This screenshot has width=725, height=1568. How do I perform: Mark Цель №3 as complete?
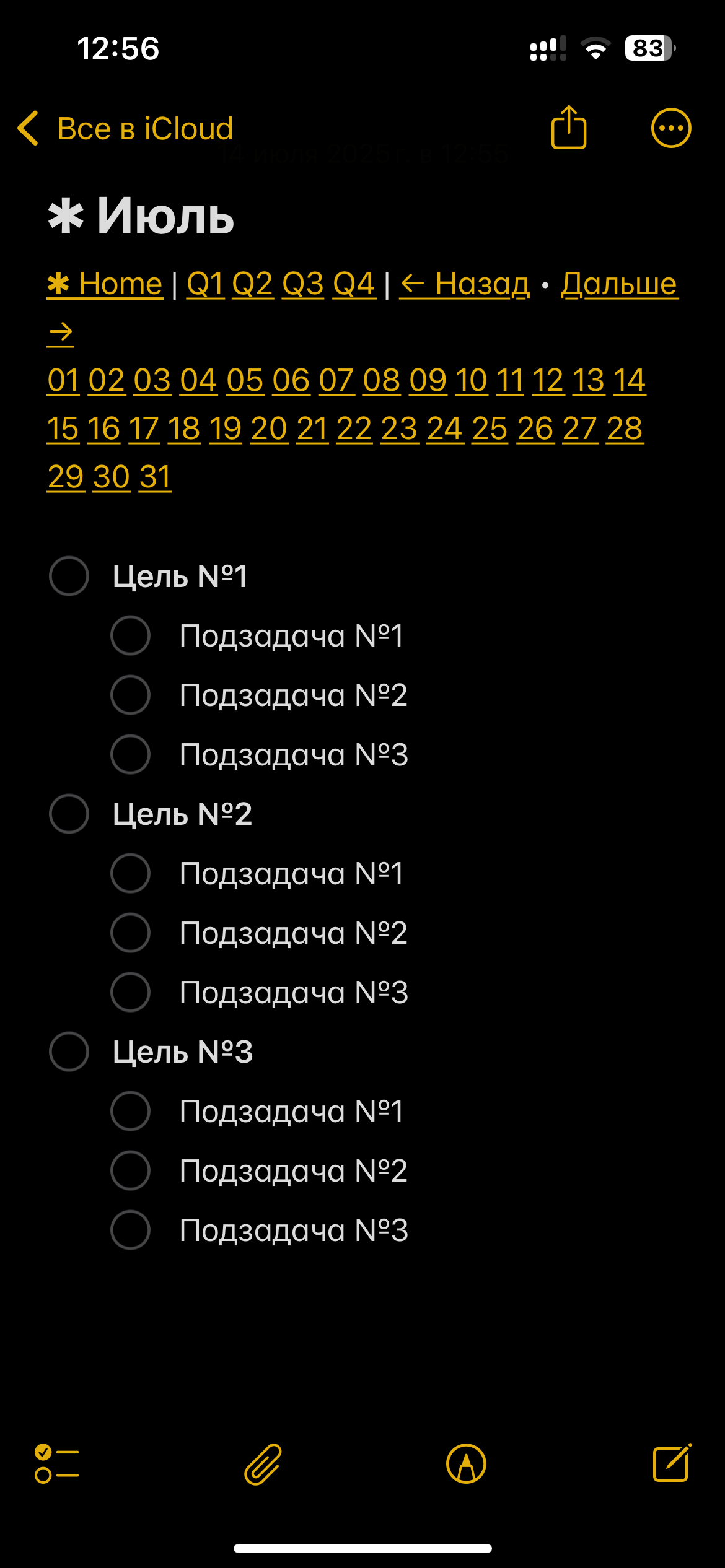tap(69, 1052)
